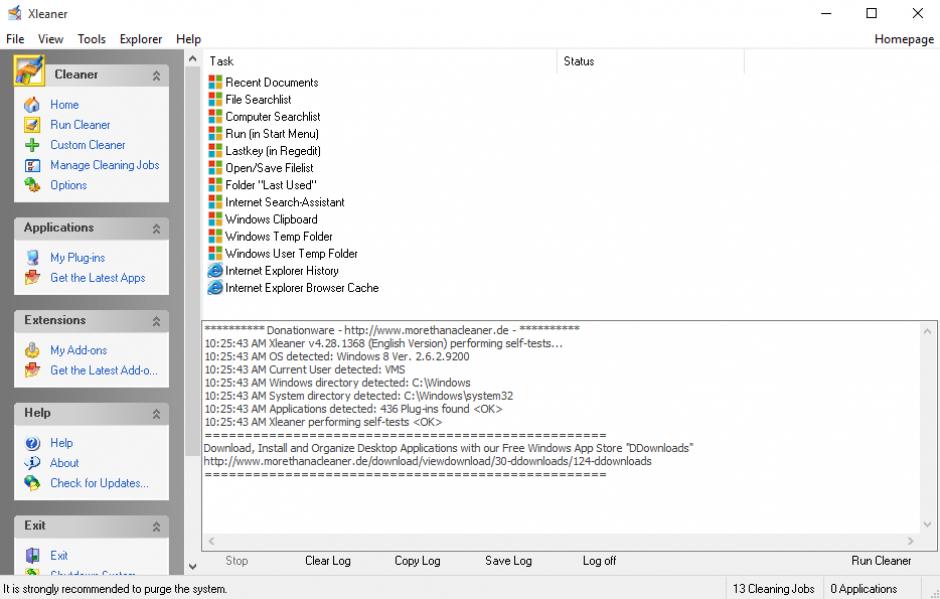Click the Get the Latest Apps icon

click(x=32, y=278)
